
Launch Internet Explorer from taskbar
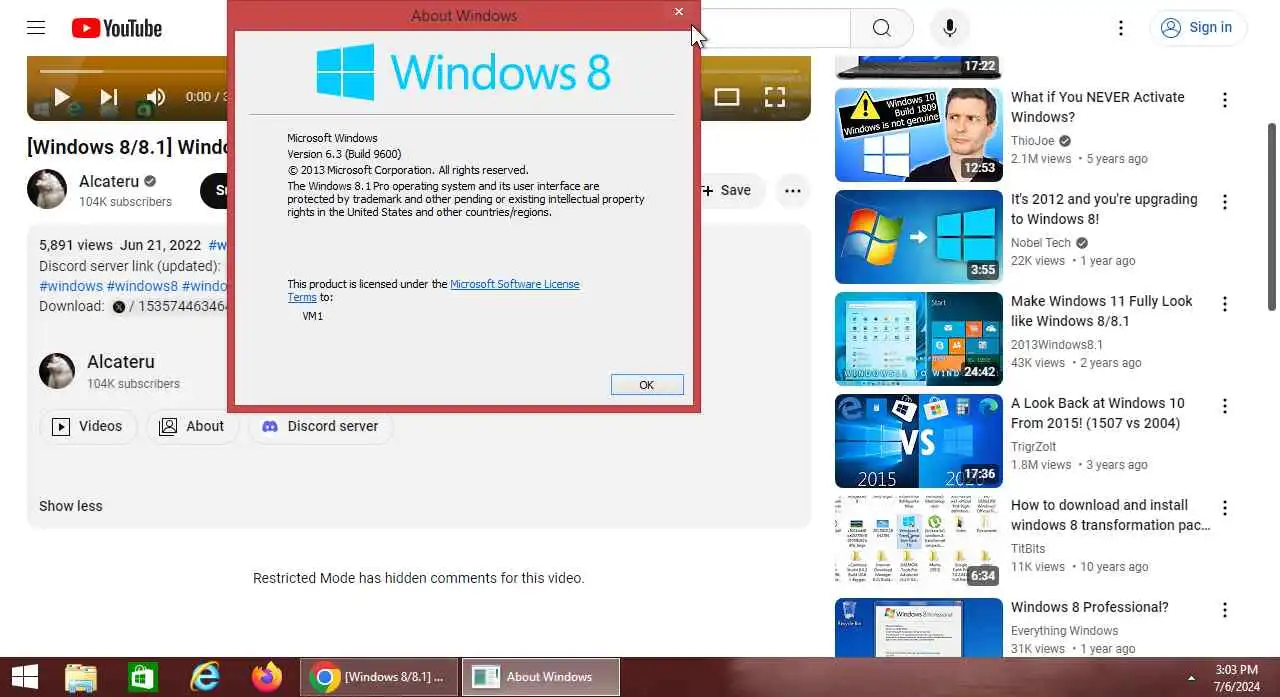pos(205,677)
